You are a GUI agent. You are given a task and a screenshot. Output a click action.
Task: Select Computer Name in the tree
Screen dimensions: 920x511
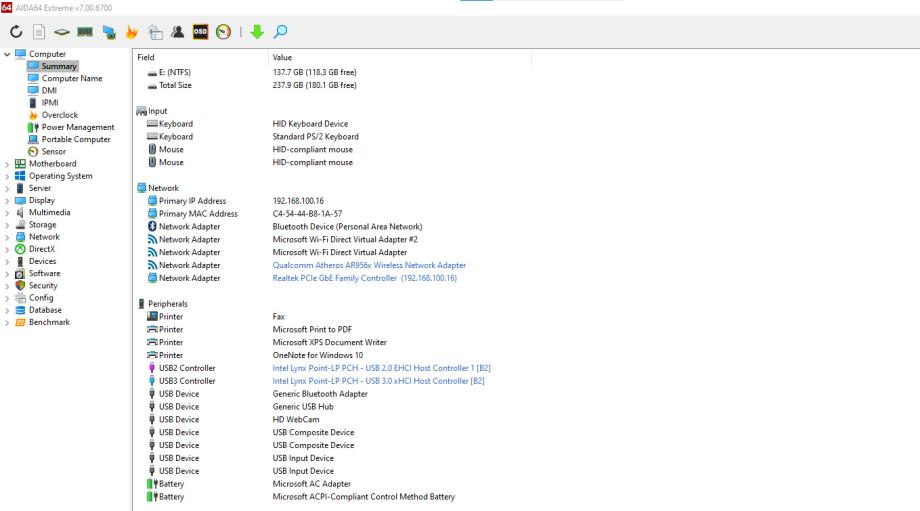tap(72, 78)
